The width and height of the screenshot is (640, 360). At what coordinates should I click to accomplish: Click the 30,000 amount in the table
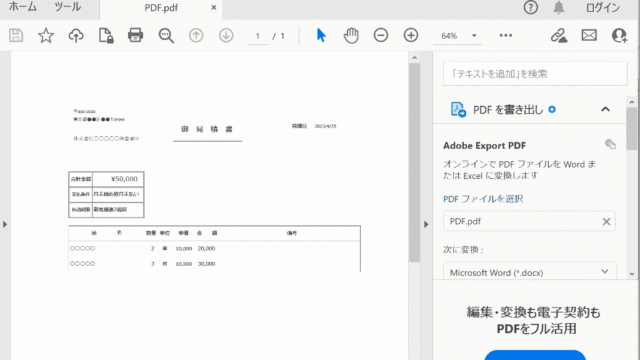206,264
